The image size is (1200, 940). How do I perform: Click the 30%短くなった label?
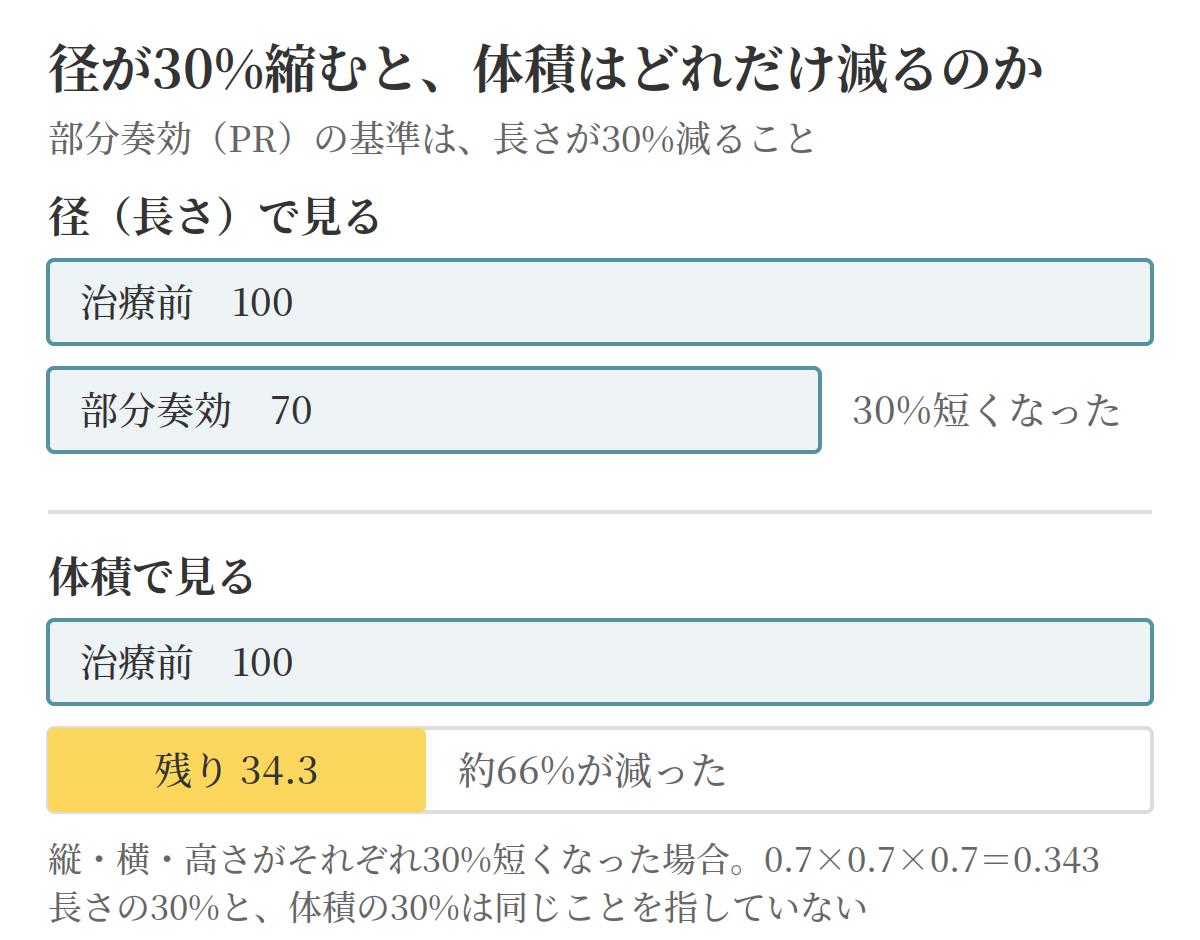pos(986,411)
